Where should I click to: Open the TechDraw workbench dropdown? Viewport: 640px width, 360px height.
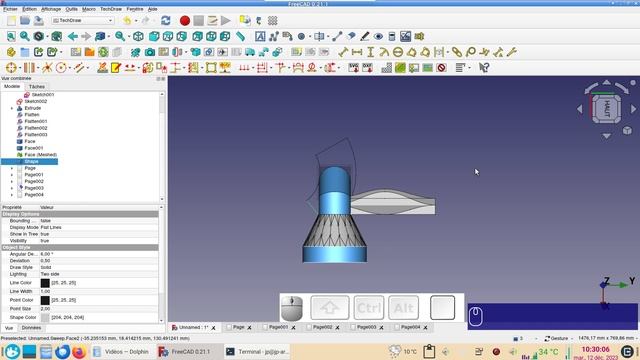(x=83, y=20)
